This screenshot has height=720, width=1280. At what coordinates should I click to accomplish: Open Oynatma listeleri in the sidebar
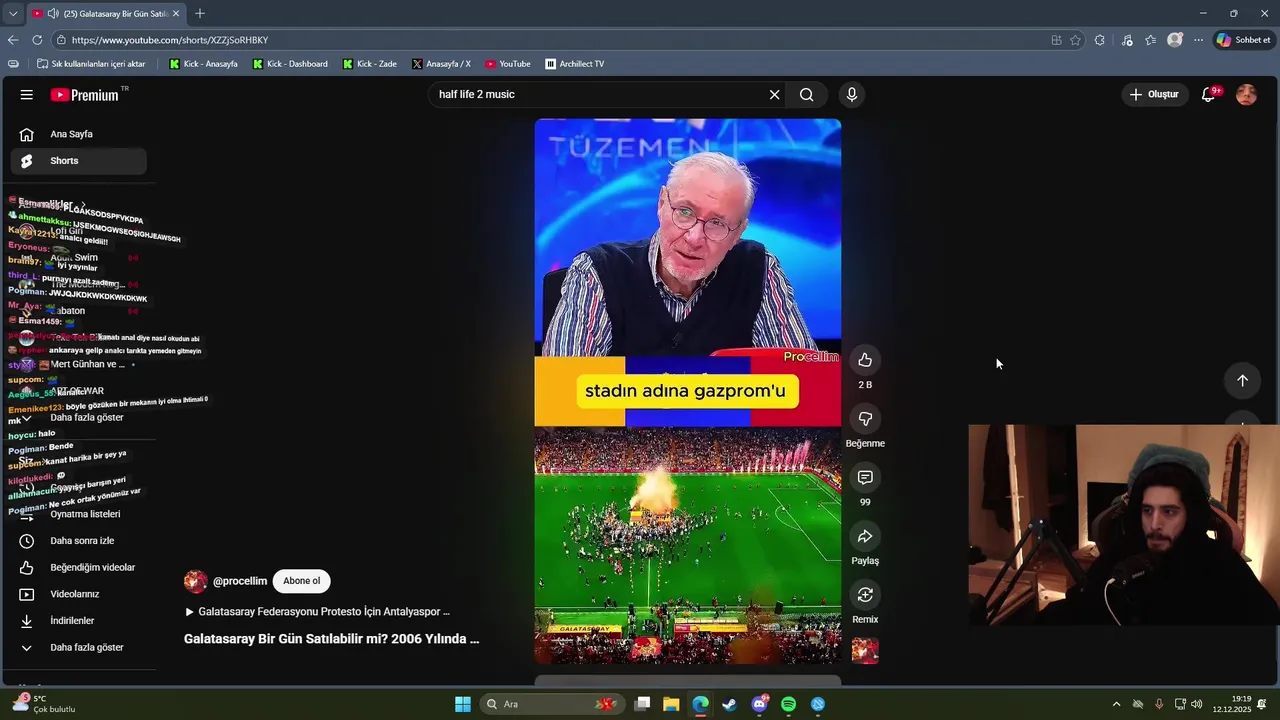[x=78, y=514]
